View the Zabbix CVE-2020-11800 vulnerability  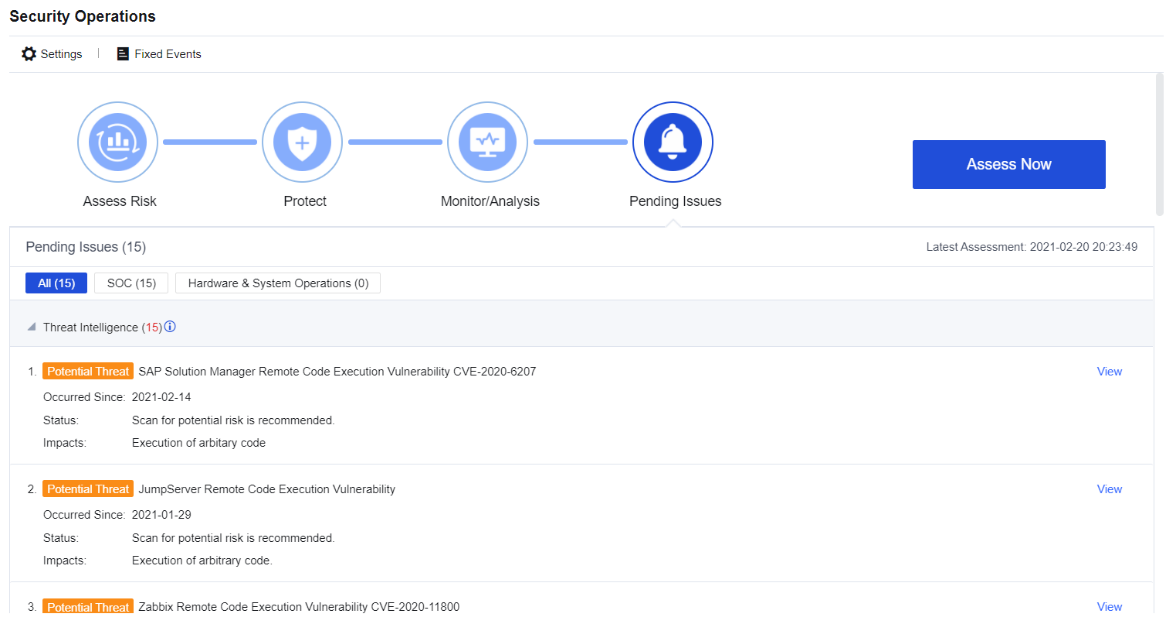(1109, 607)
